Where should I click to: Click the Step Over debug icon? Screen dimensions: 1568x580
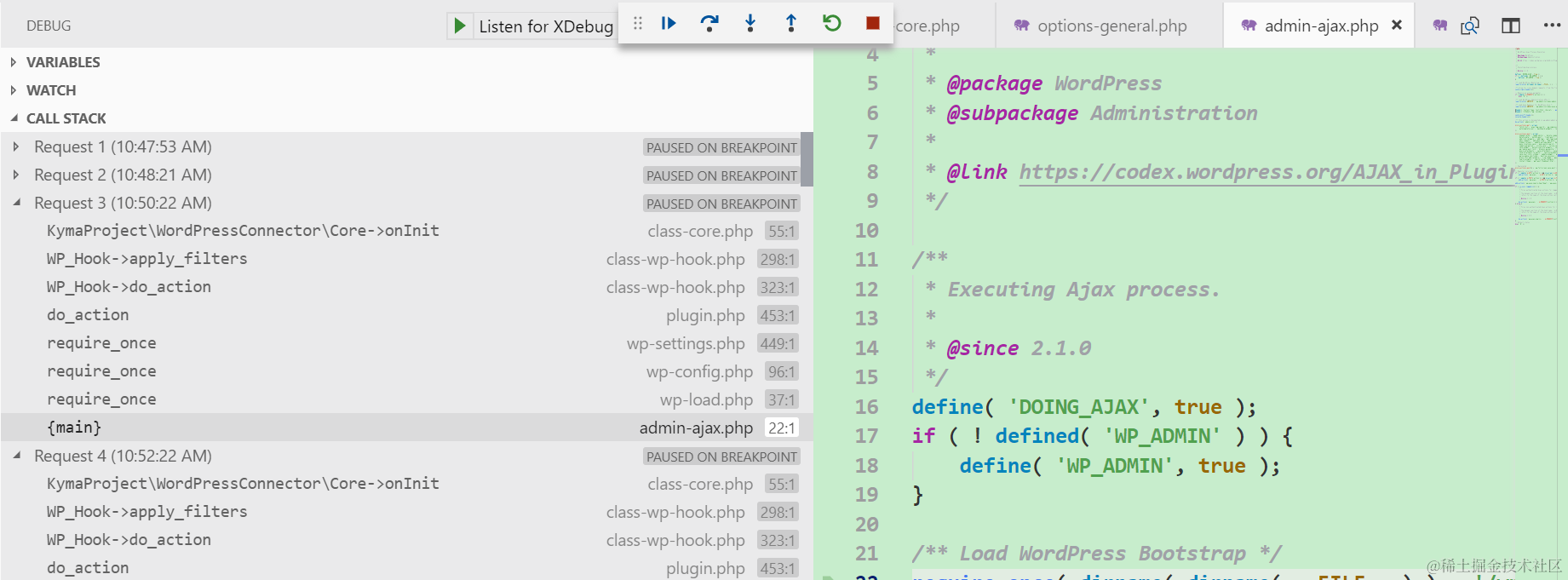click(709, 24)
